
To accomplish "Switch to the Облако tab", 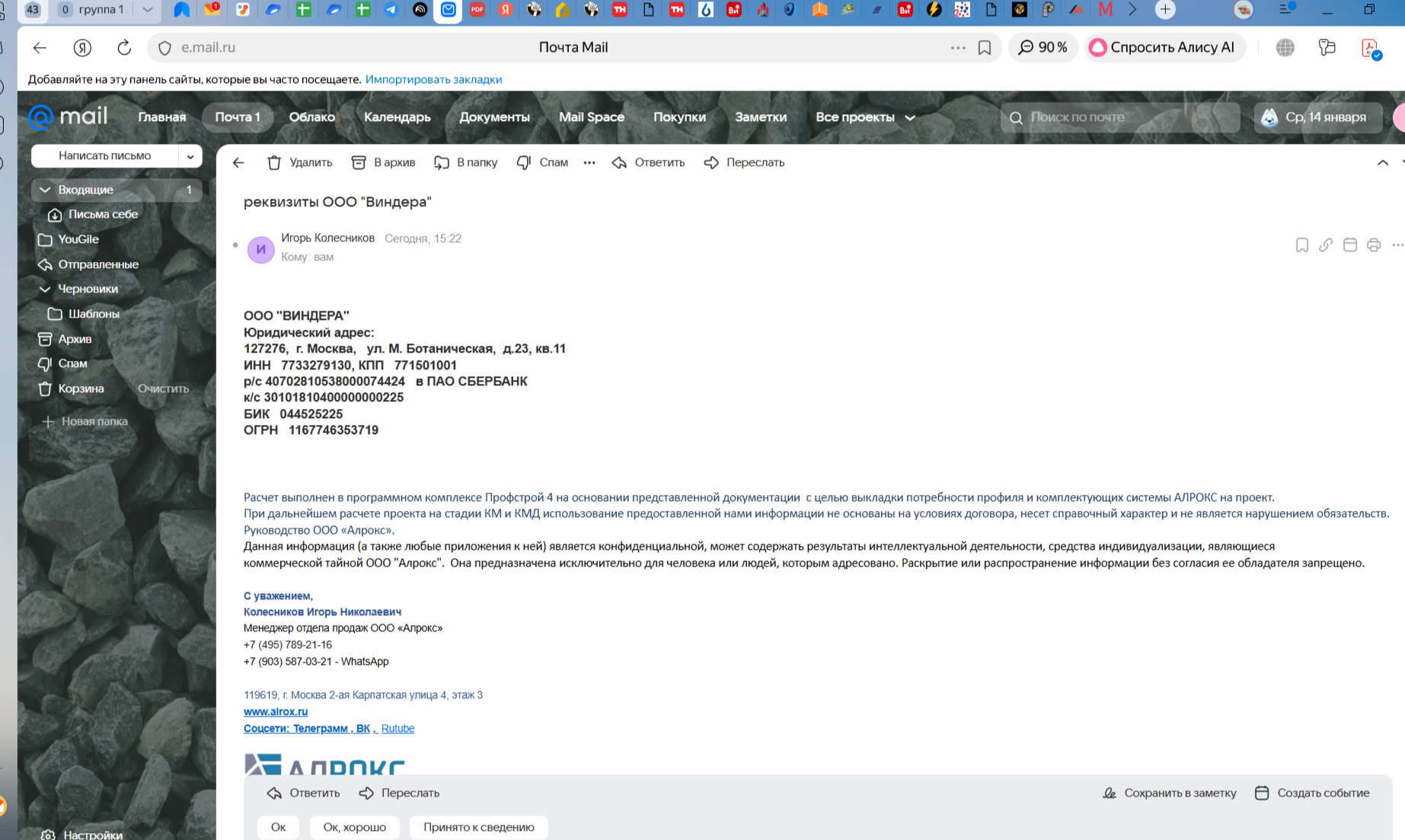I will [x=311, y=117].
